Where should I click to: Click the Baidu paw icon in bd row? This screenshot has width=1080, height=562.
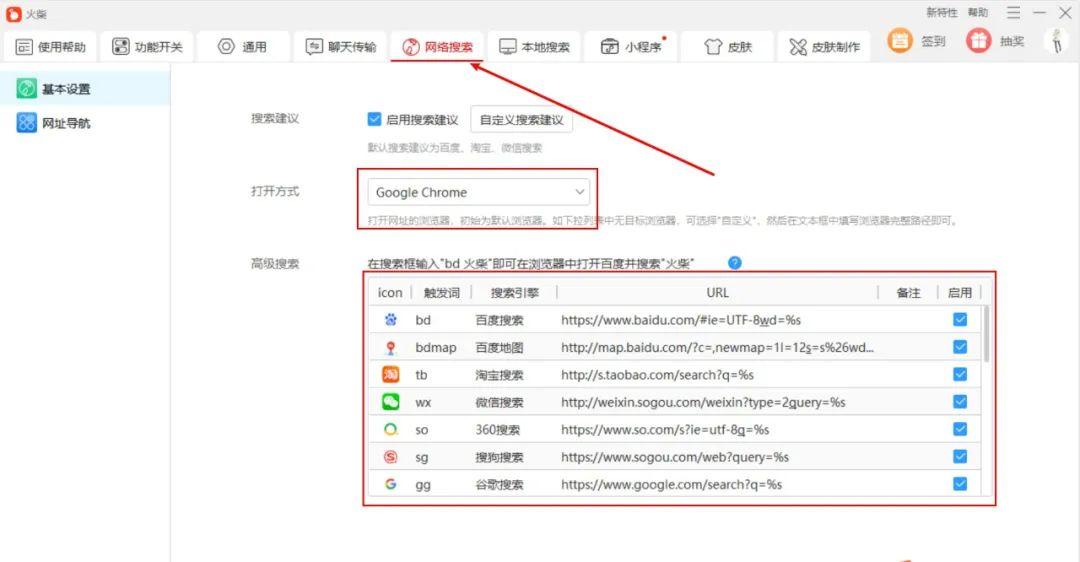[391, 320]
